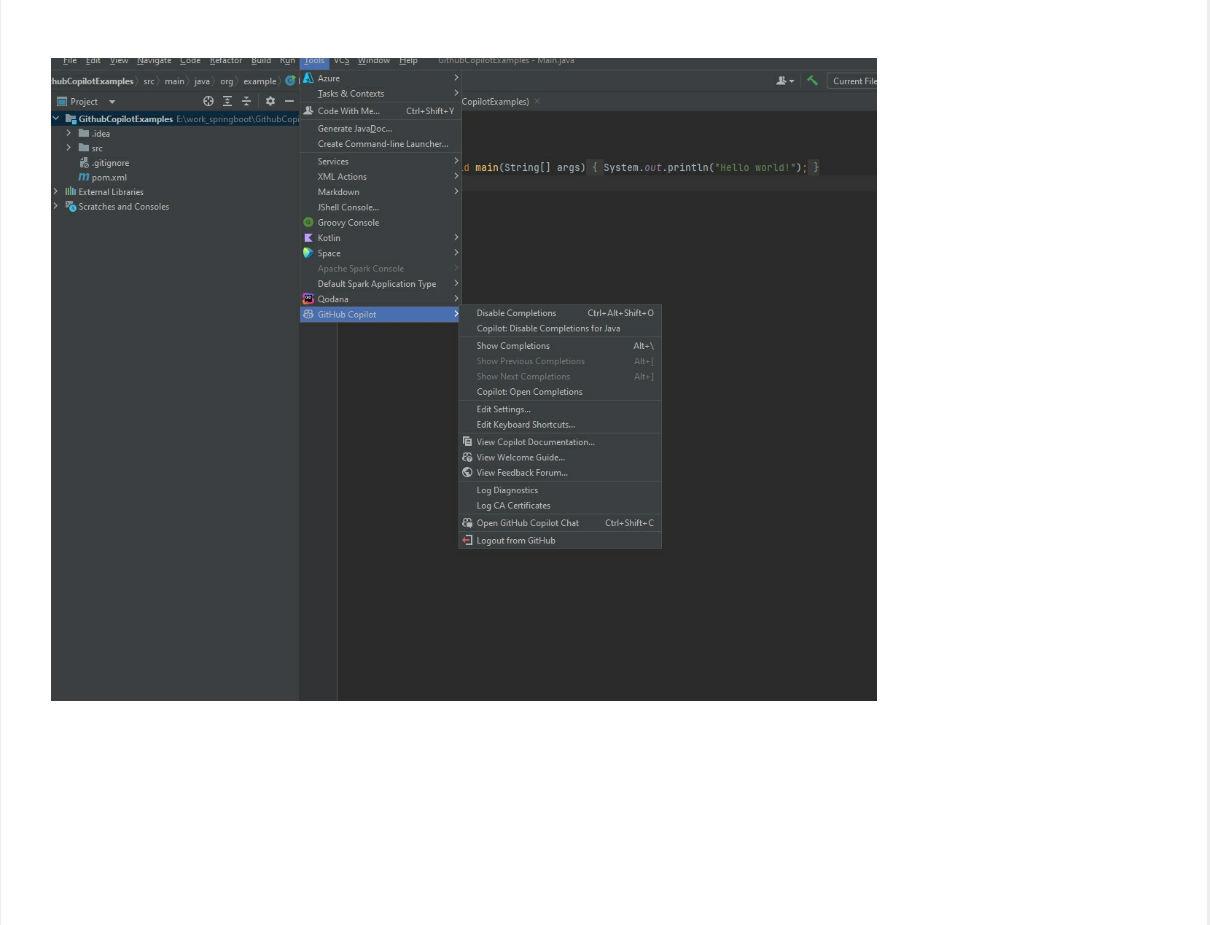Click the External Libraries bars icon
Image resolution: width=1210 pixels, height=925 pixels.
pos(71,192)
